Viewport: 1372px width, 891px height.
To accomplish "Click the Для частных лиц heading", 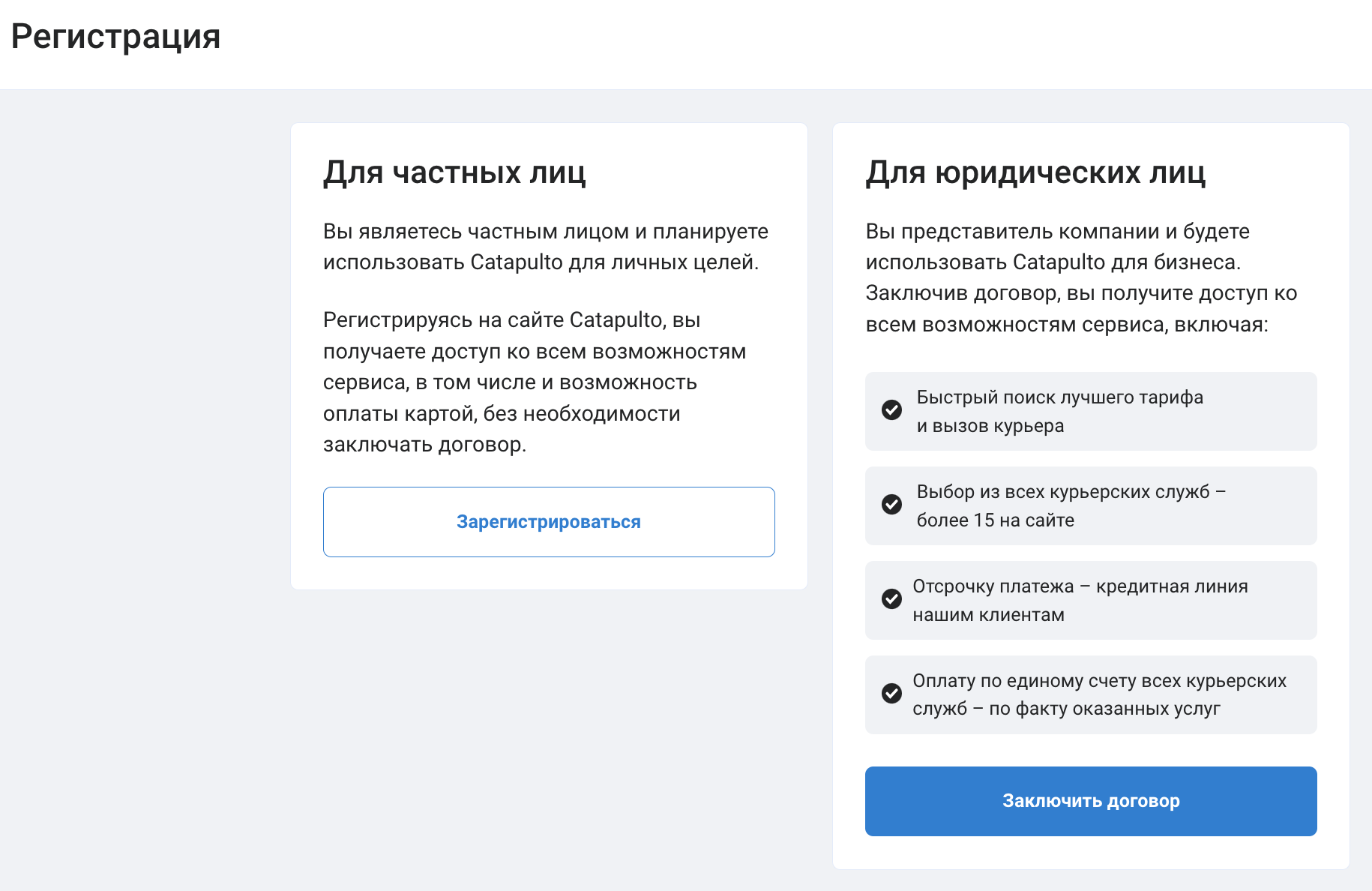I will click(454, 172).
